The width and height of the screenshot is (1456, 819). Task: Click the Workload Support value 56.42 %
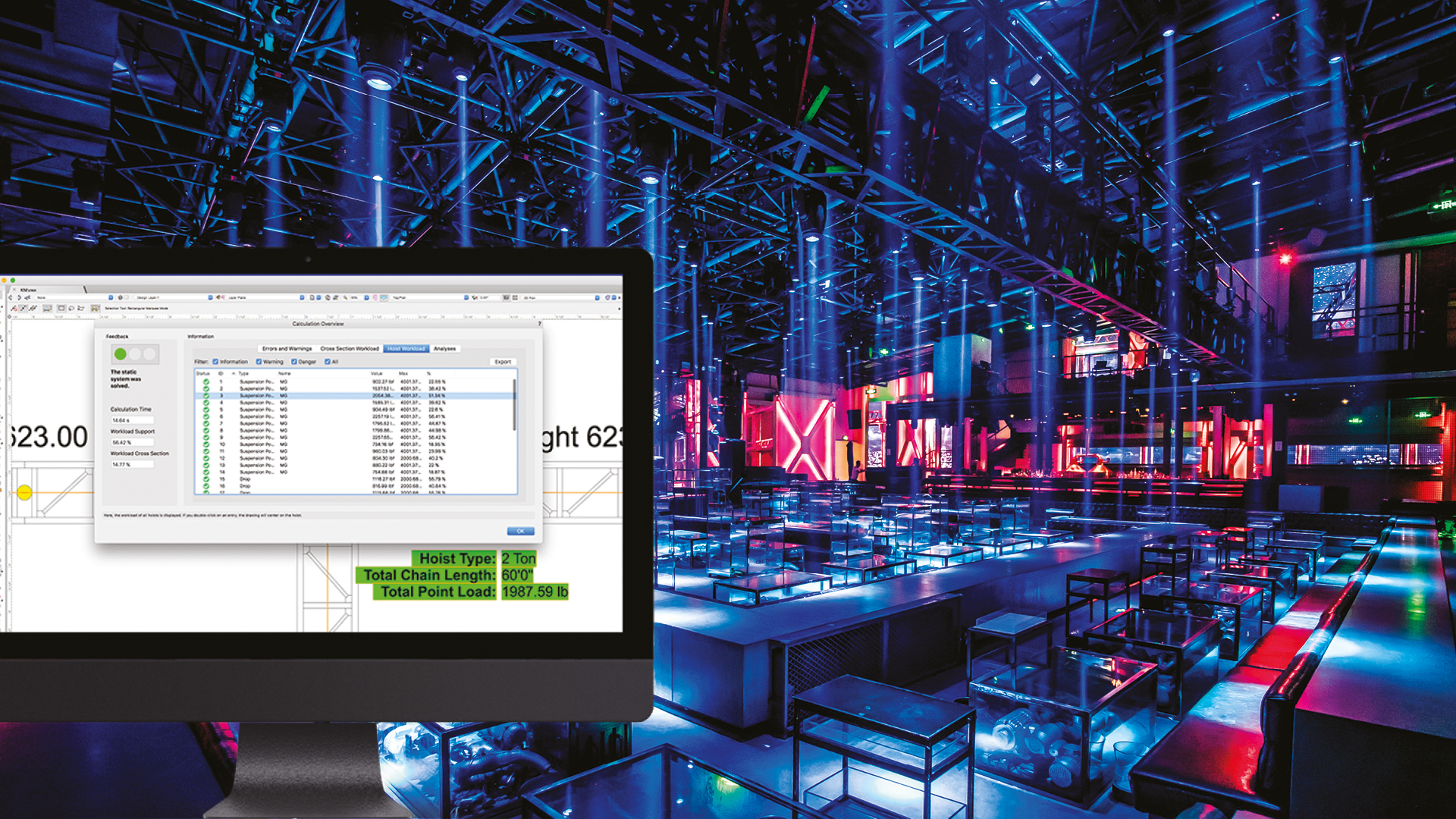click(132, 442)
